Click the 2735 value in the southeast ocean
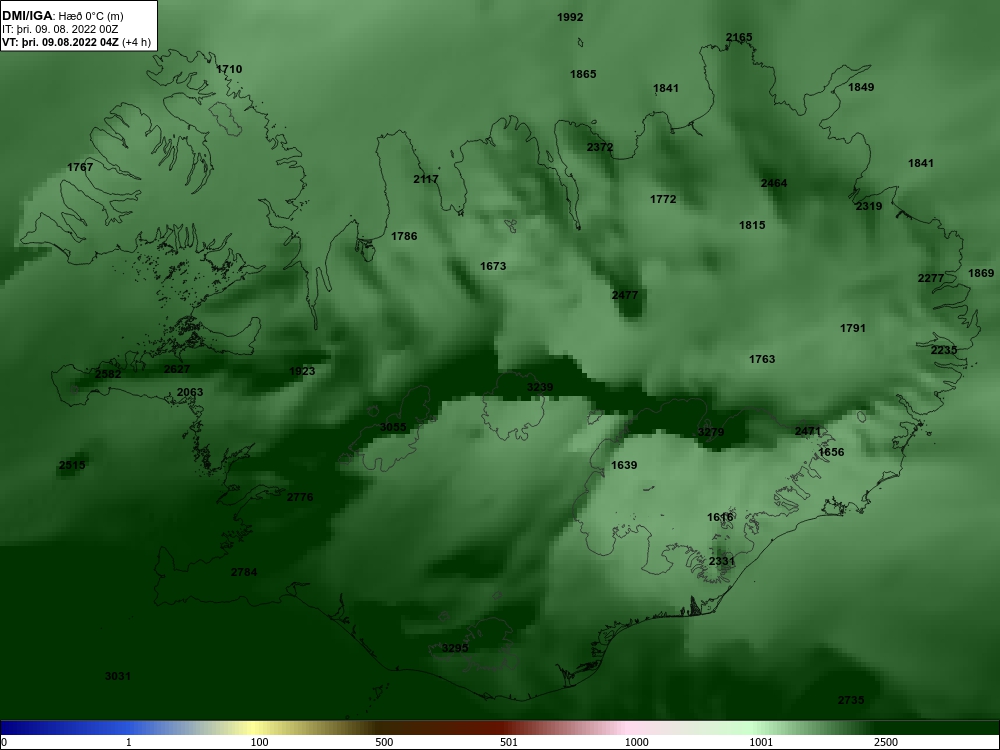Screen dimensions: 1000x750 tap(851, 700)
